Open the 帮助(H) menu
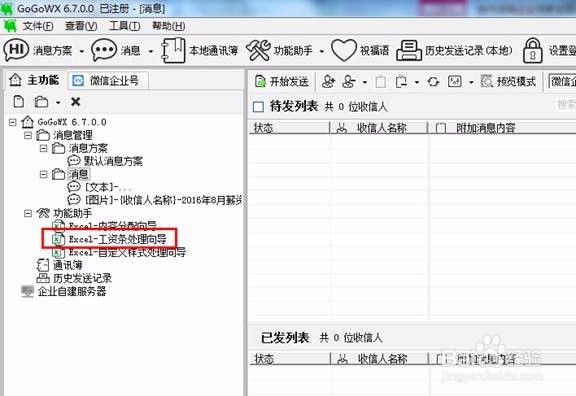 pos(169,26)
